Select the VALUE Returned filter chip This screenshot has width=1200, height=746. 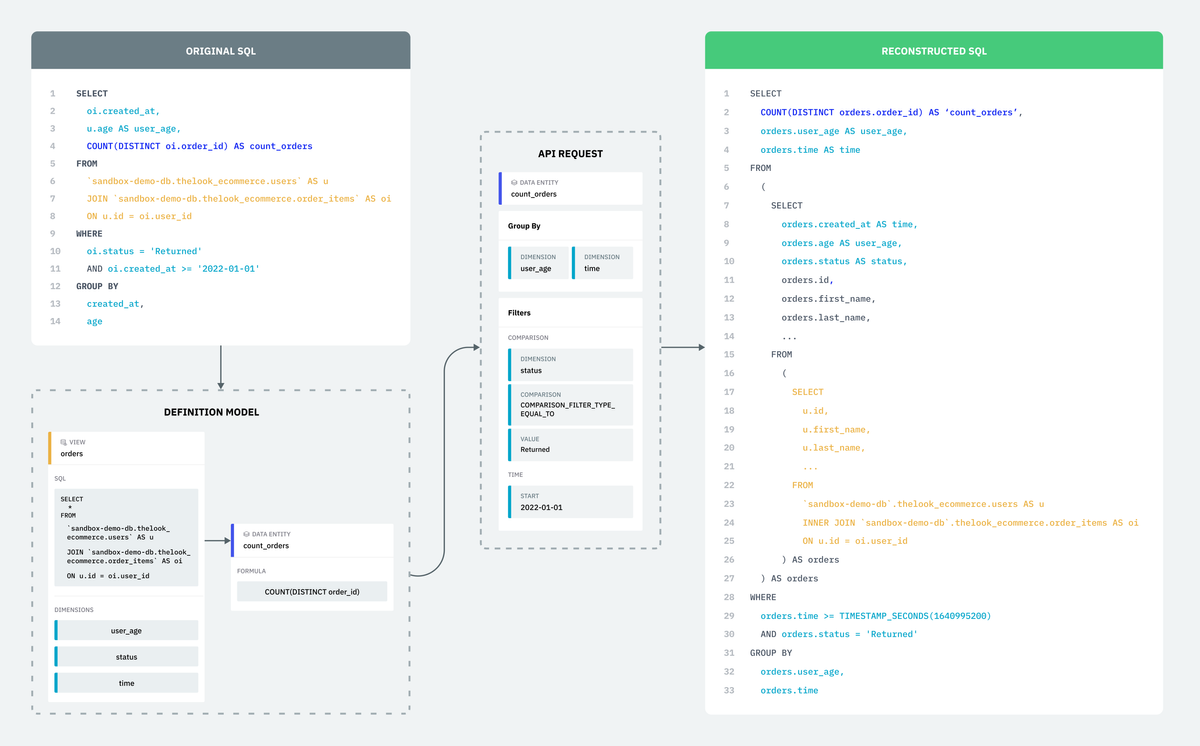[570, 444]
